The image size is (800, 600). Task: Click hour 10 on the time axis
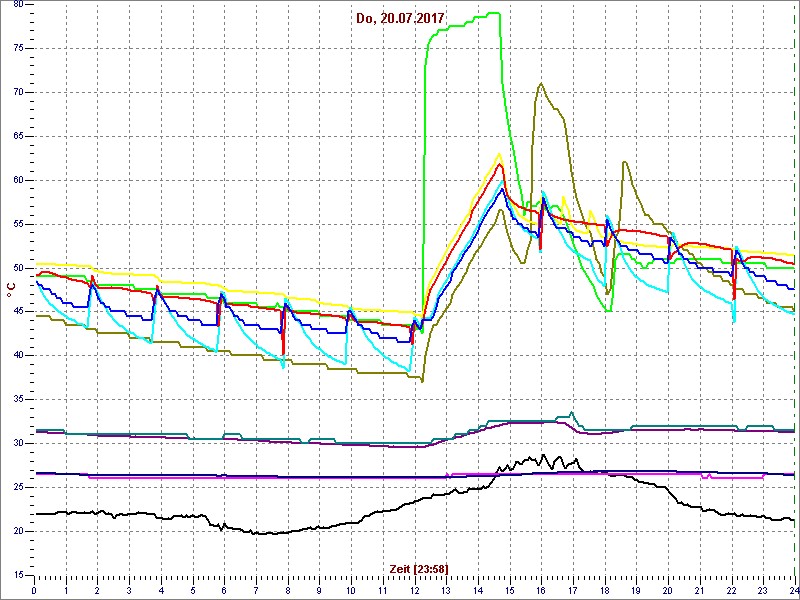(x=351, y=591)
